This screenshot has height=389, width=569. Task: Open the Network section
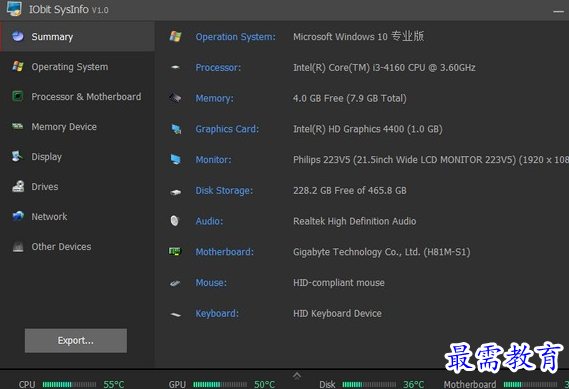pyautogui.click(x=77, y=217)
